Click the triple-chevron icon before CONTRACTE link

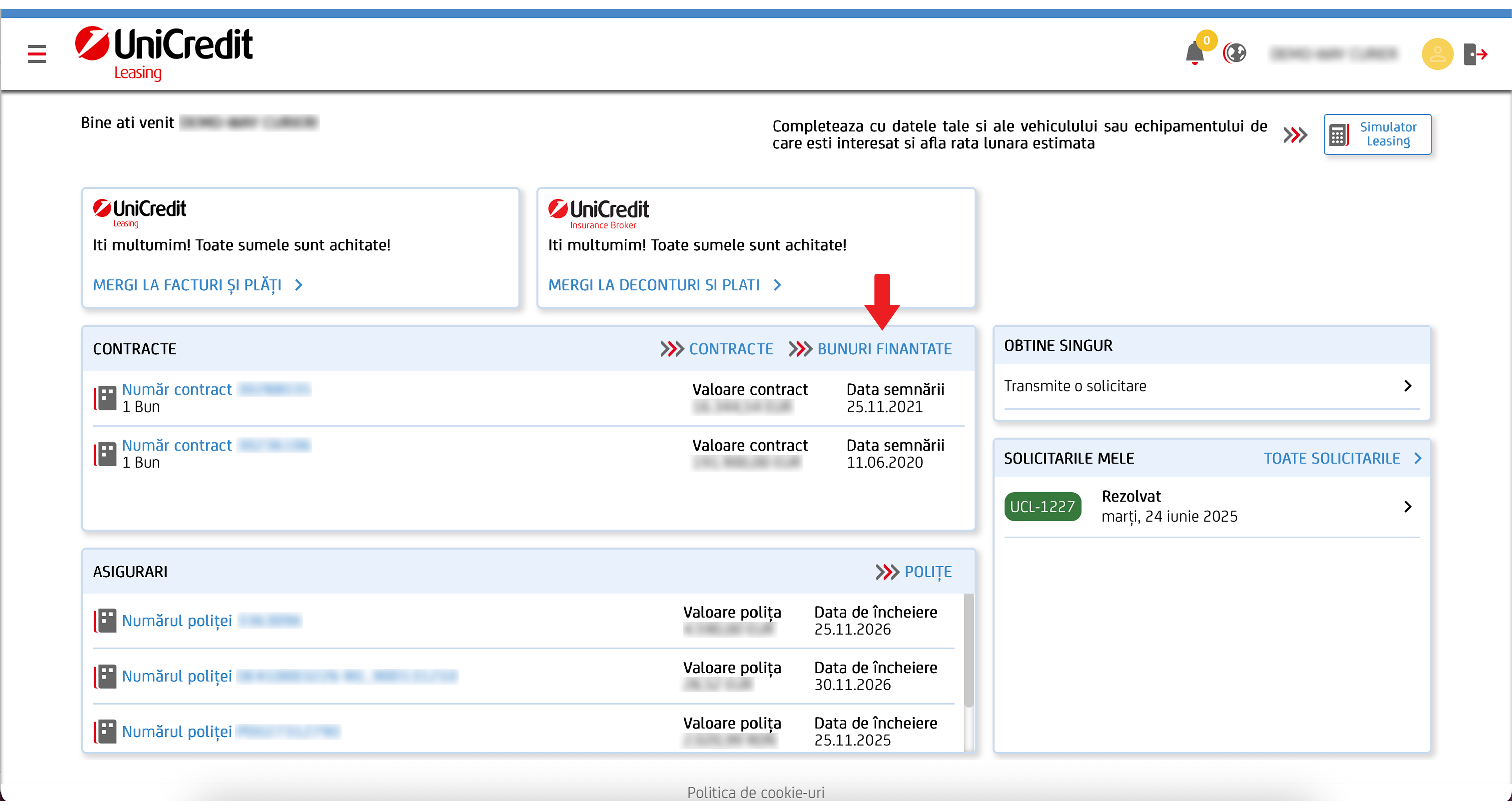click(x=672, y=349)
